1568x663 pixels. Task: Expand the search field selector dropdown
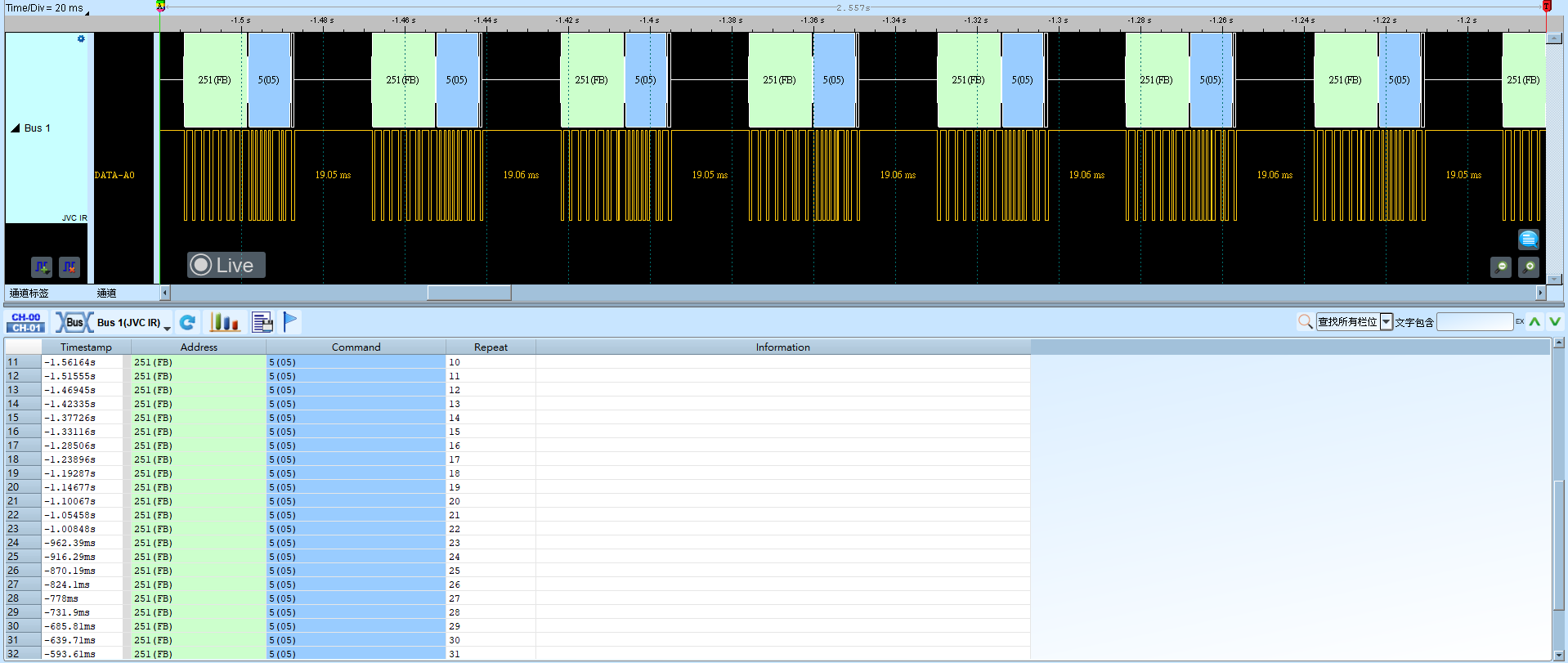tap(1387, 322)
